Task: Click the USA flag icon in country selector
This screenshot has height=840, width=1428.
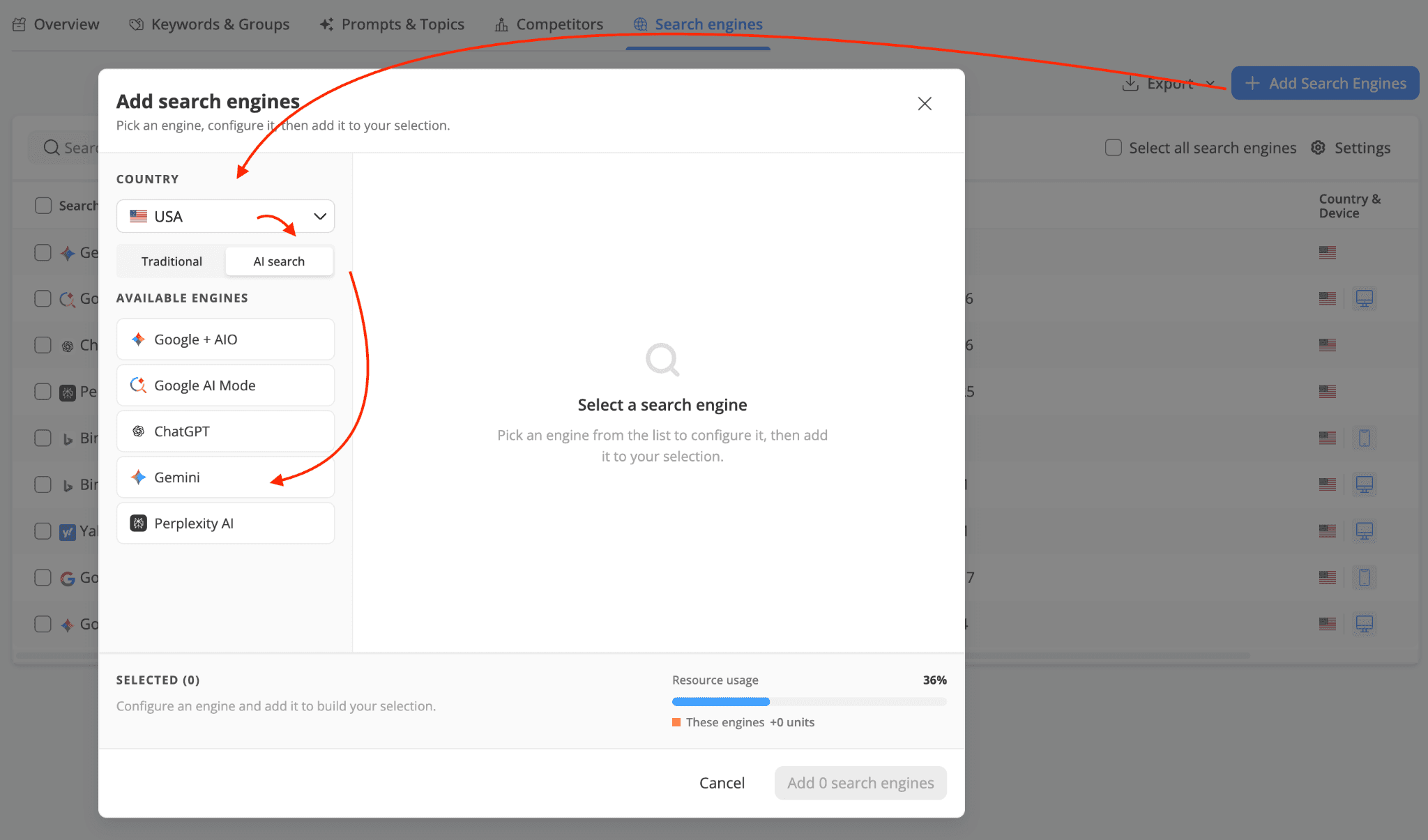Action: 138,216
